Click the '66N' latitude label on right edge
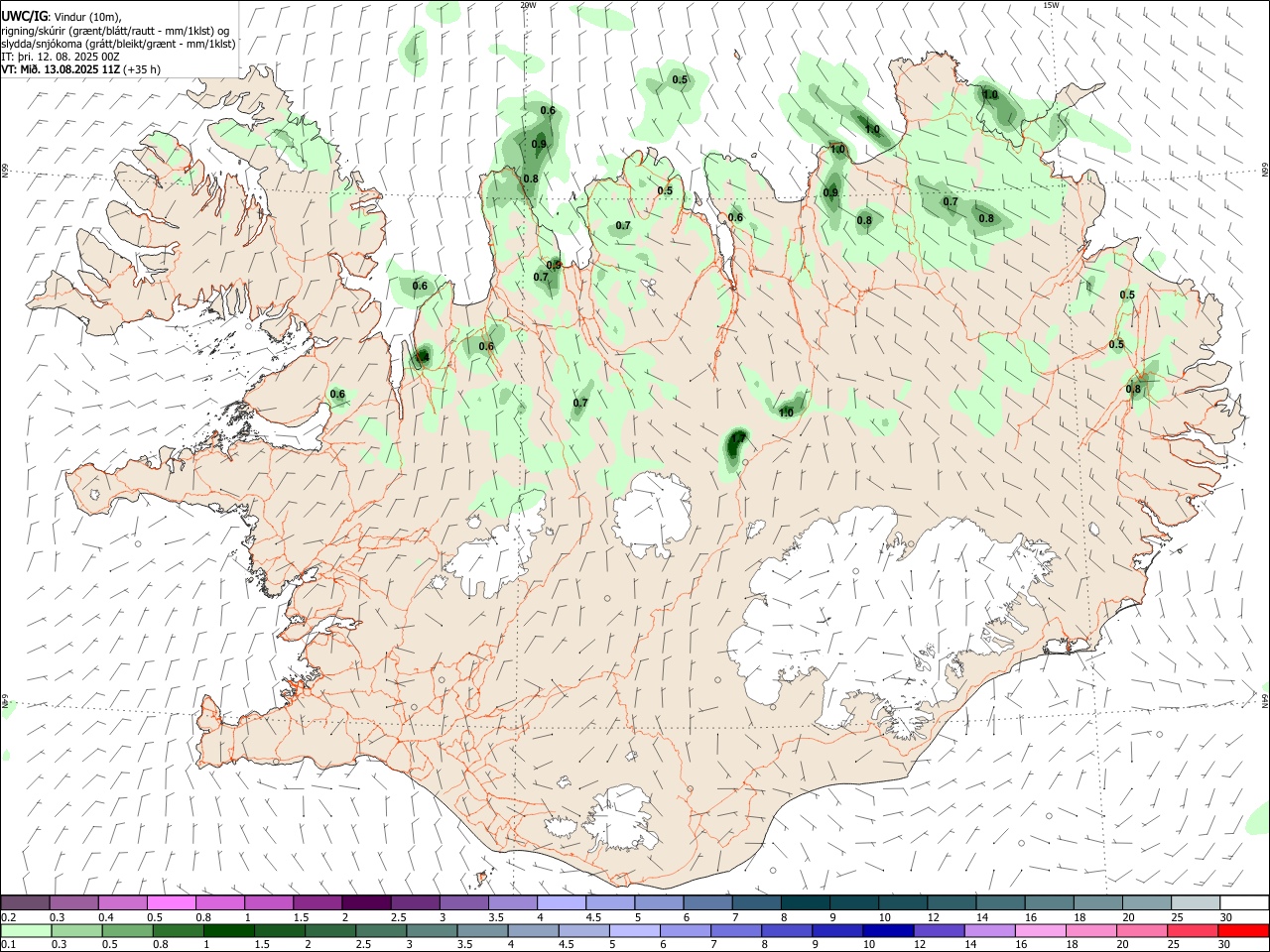This screenshot has height=952, width=1270. click(1265, 172)
